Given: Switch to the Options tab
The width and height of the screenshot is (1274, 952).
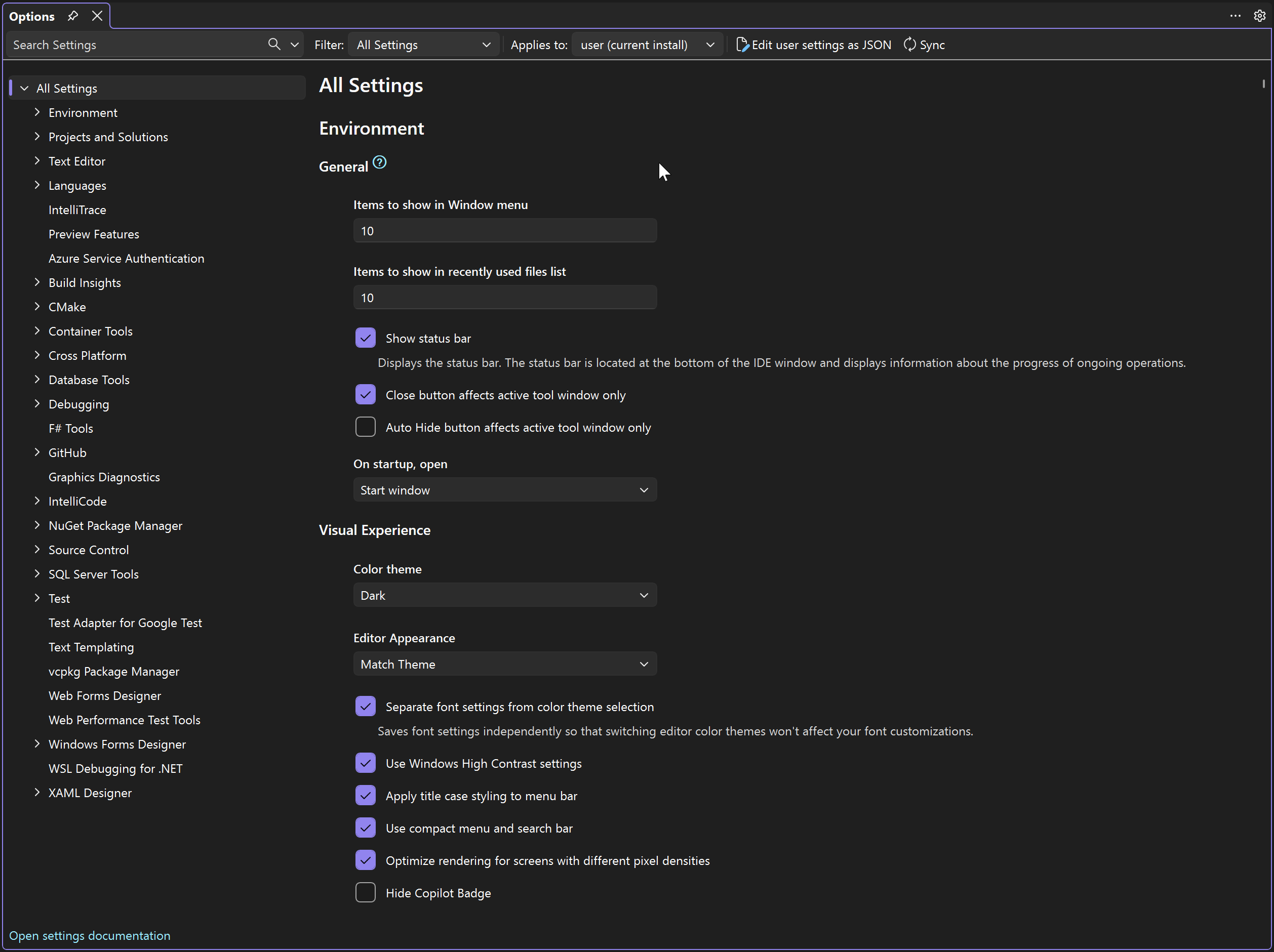Looking at the screenshot, I should tap(31, 16).
